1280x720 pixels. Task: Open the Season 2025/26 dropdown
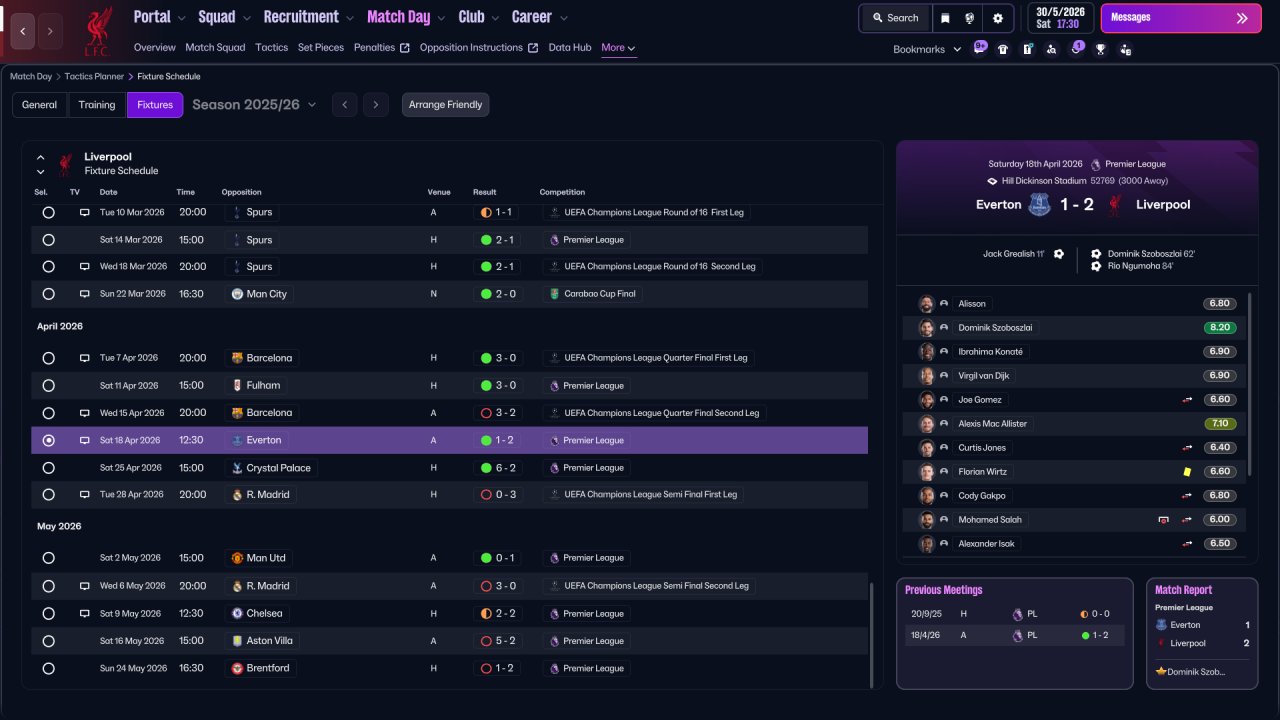click(254, 104)
